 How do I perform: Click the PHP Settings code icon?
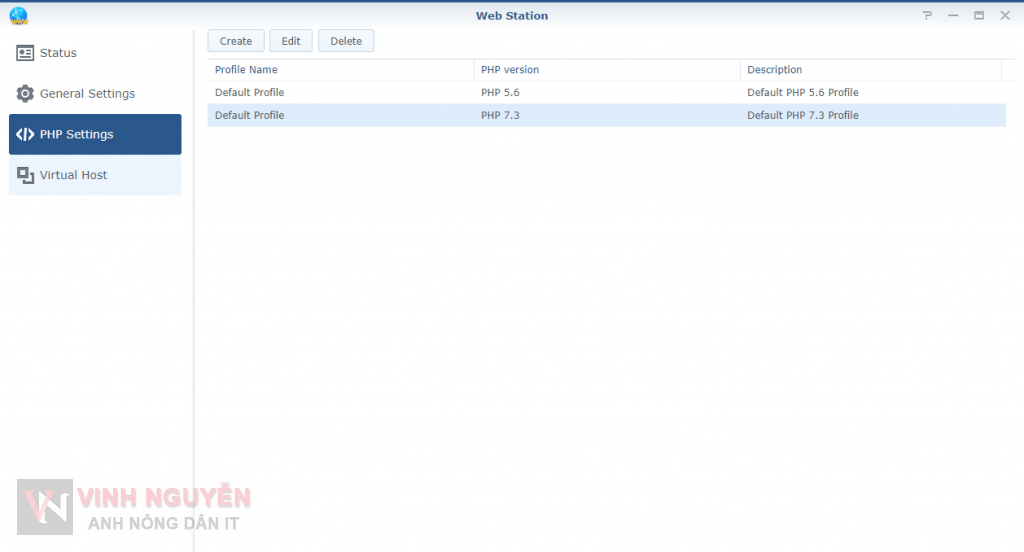point(25,135)
